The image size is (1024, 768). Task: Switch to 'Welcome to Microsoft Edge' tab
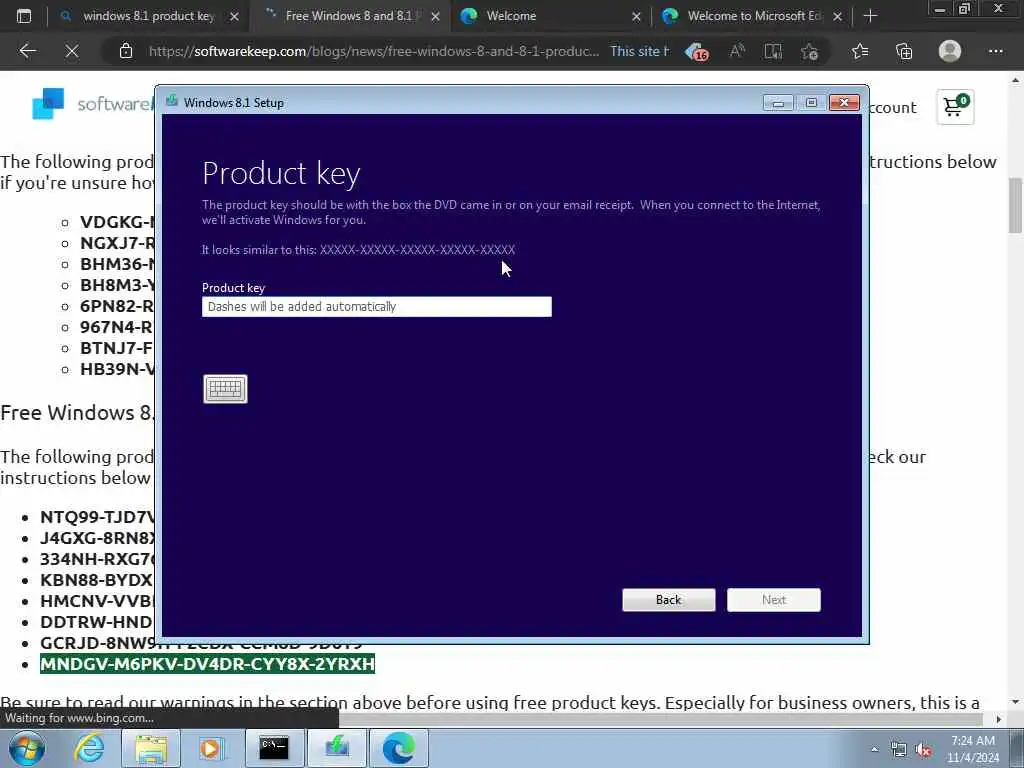coord(754,16)
